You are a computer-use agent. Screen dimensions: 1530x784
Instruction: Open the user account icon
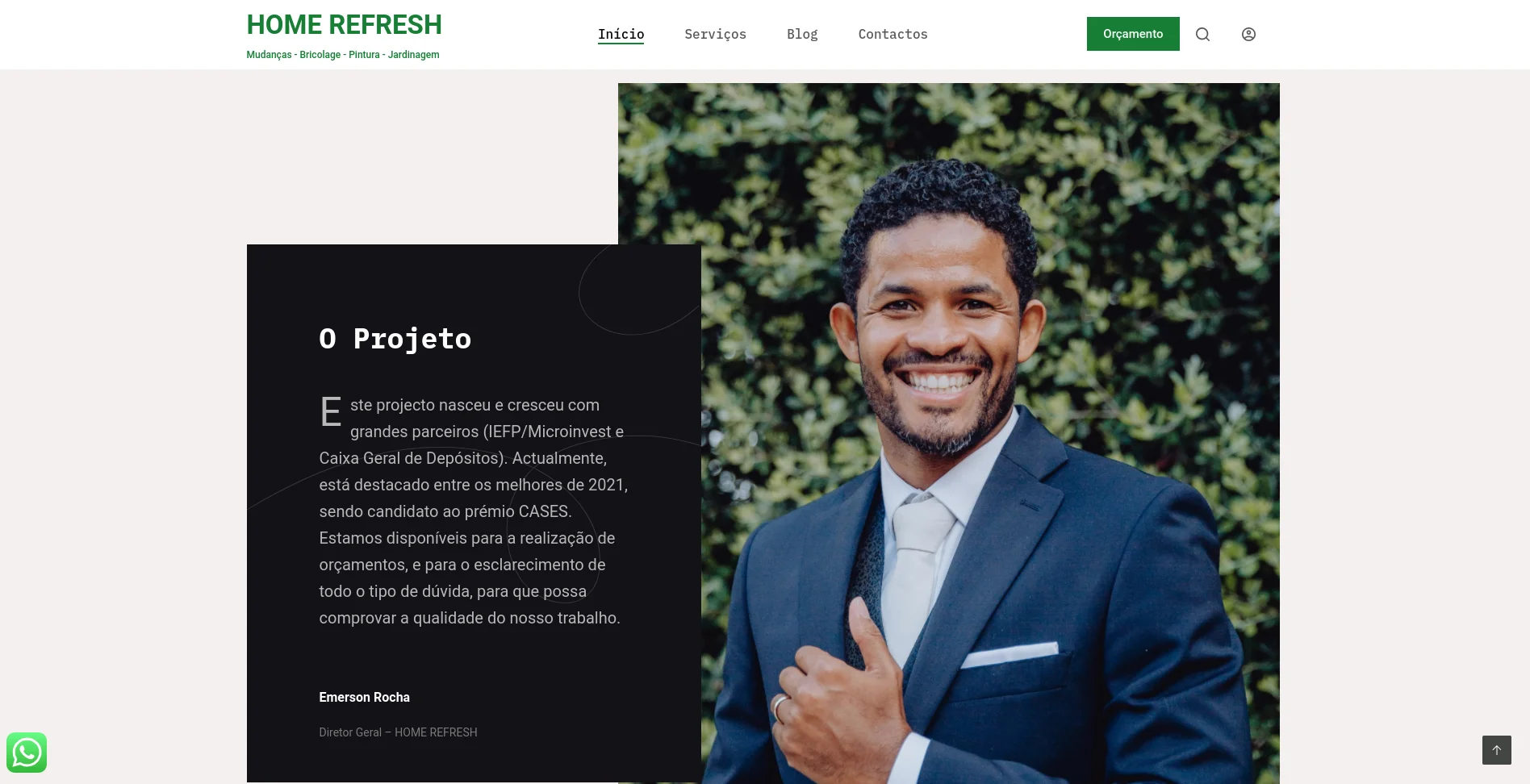pos(1248,34)
